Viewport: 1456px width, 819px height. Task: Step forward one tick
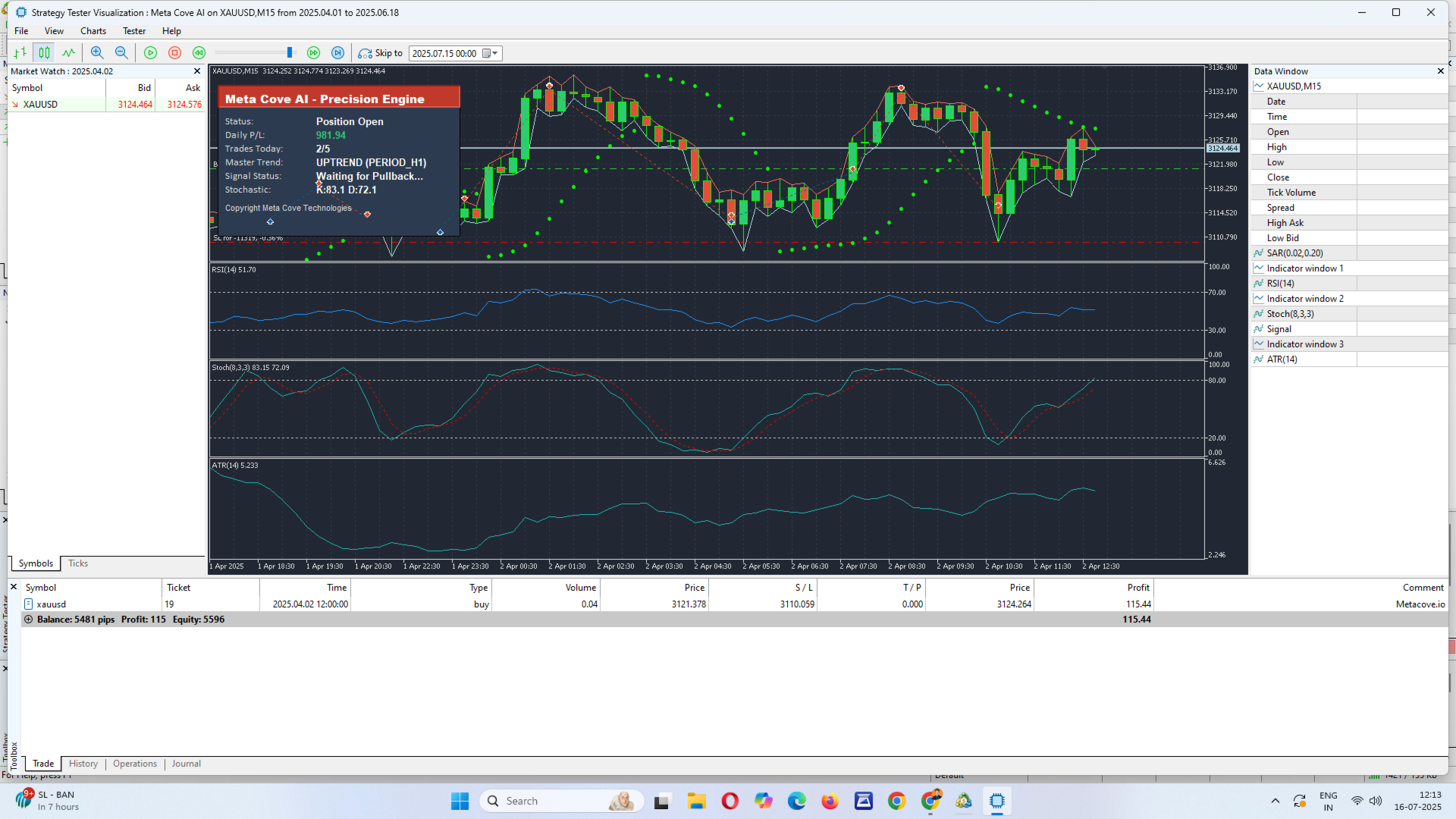(x=337, y=53)
